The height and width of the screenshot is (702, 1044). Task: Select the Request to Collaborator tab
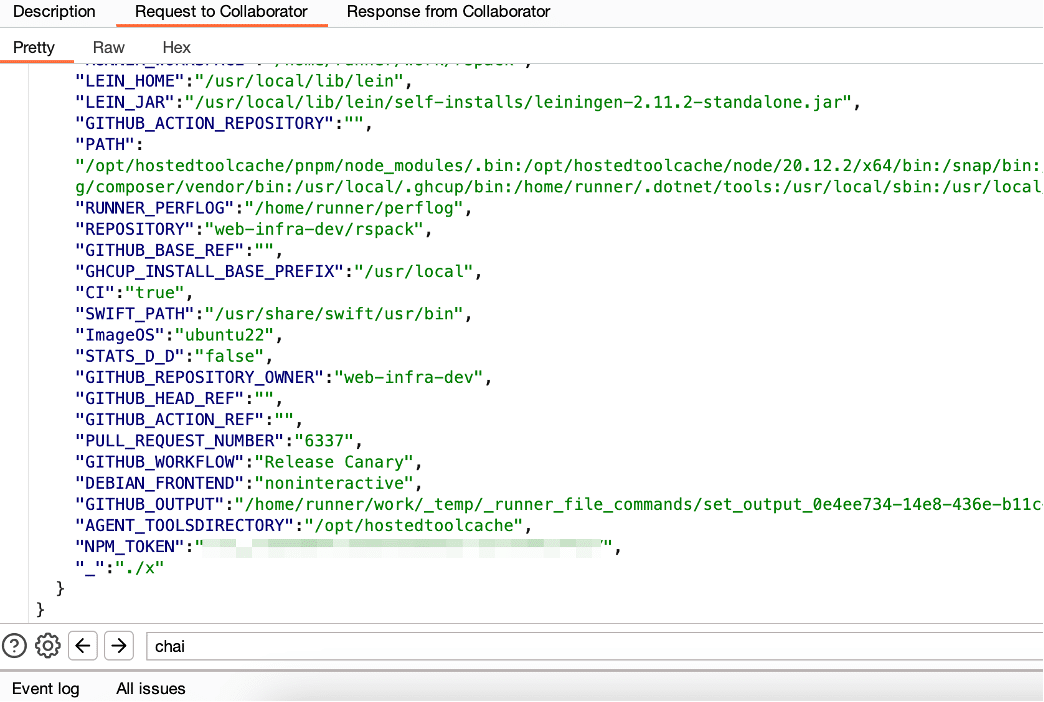click(221, 11)
